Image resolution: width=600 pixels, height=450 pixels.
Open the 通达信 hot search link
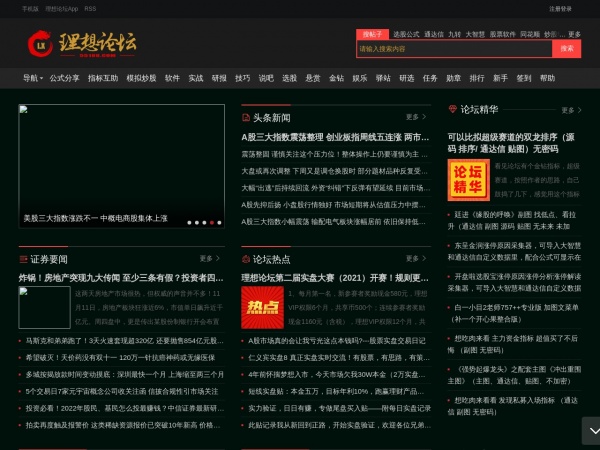coord(433,33)
